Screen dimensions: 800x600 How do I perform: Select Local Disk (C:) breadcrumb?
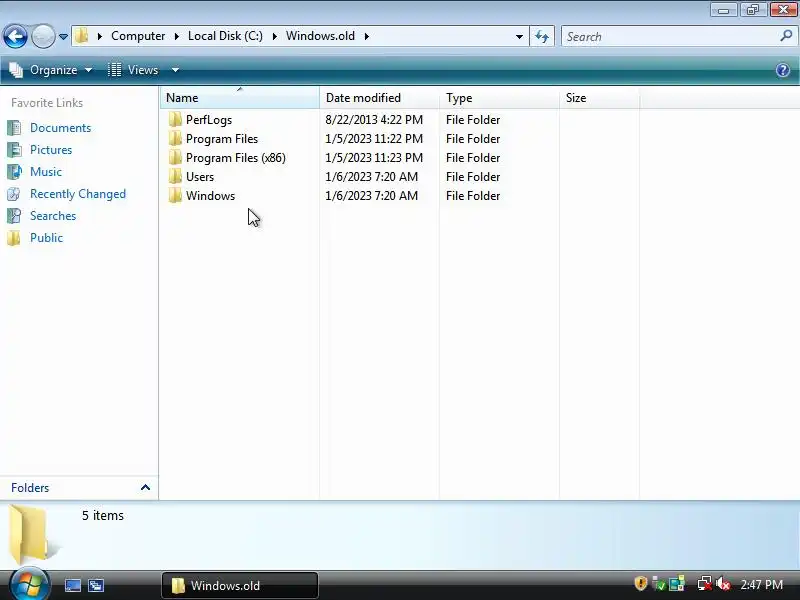pos(225,36)
